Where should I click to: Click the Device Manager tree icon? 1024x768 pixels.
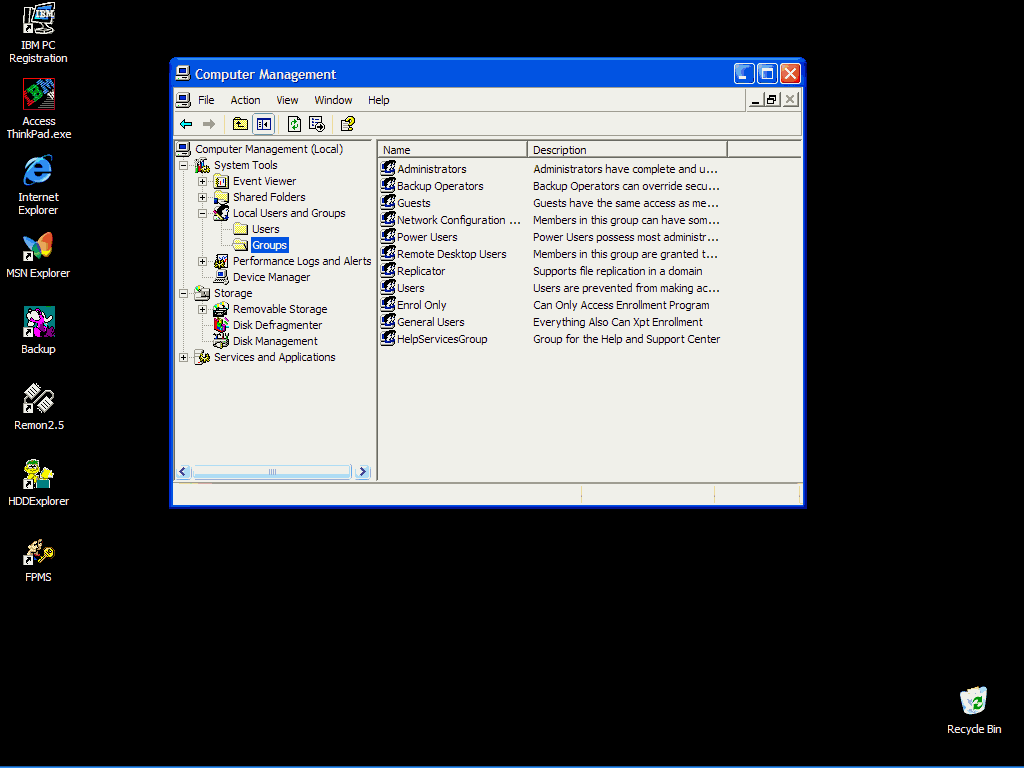[x=221, y=277]
